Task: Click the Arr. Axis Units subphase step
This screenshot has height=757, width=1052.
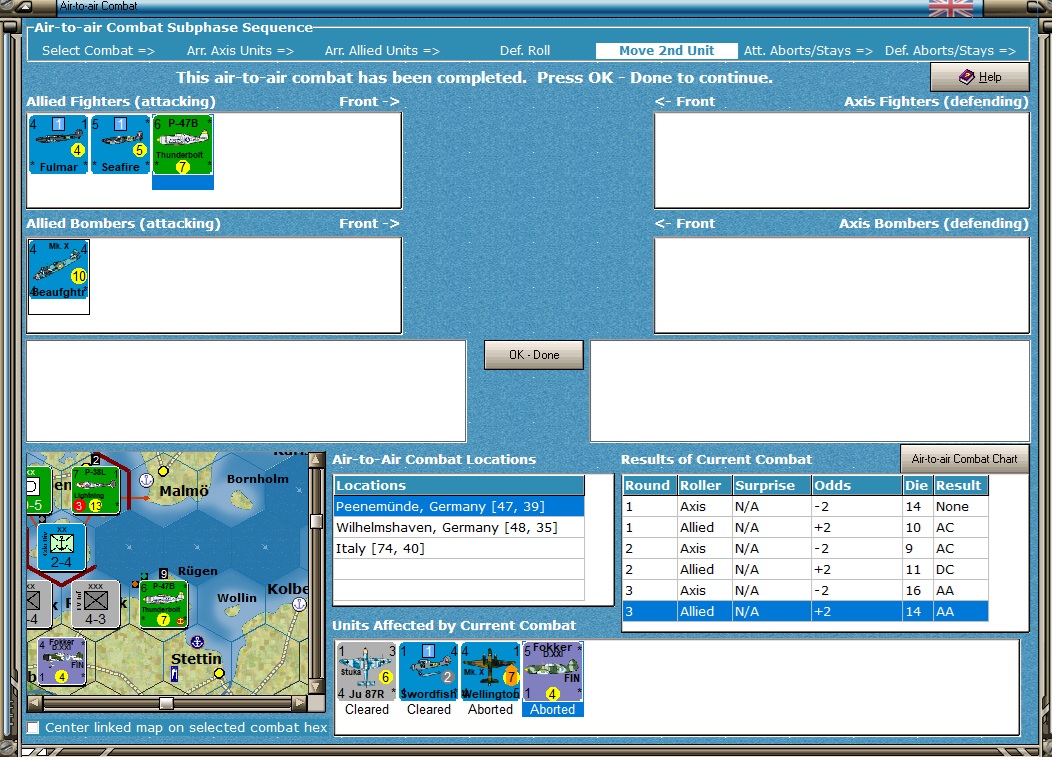Action: click(x=240, y=50)
